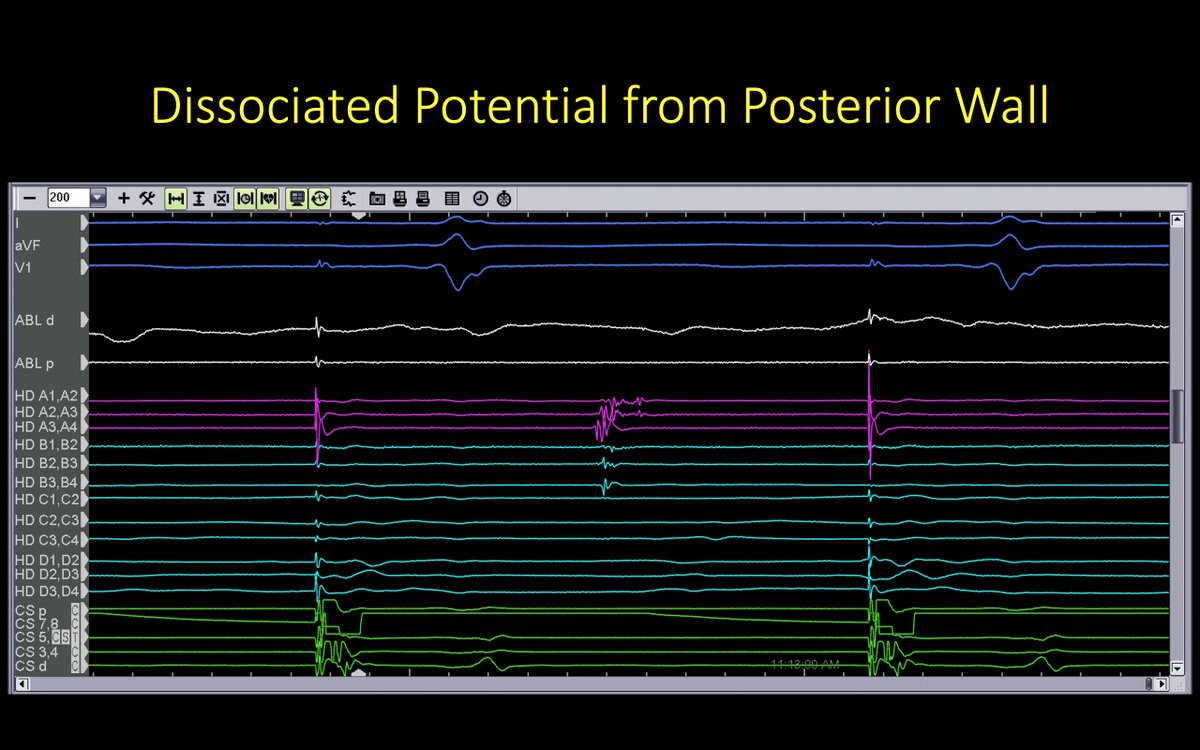Select the HD D2,D3 channel label
This screenshot has height=750, width=1200.
(x=46, y=574)
